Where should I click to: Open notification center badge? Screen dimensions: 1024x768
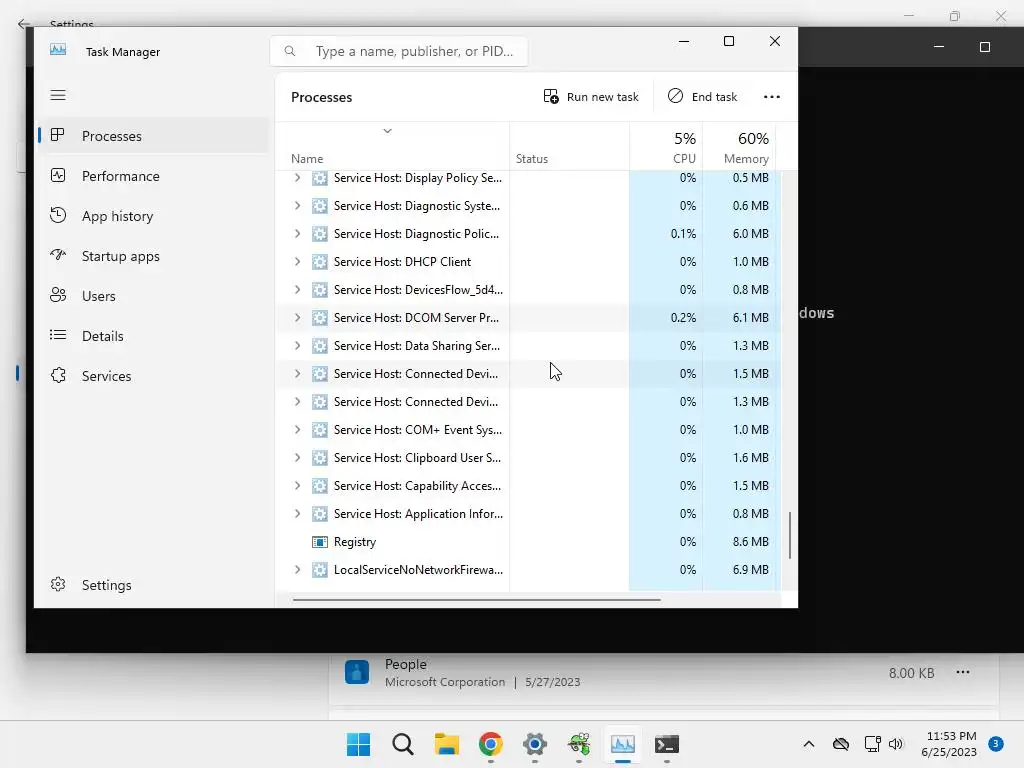click(x=995, y=744)
